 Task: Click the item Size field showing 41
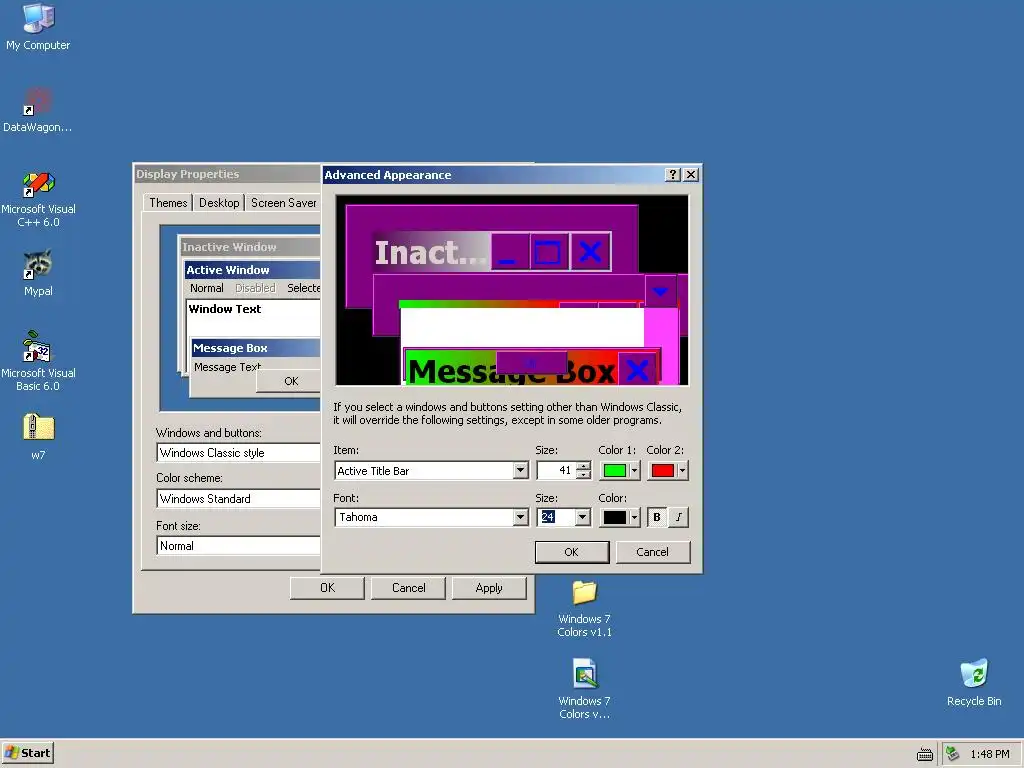(556, 470)
